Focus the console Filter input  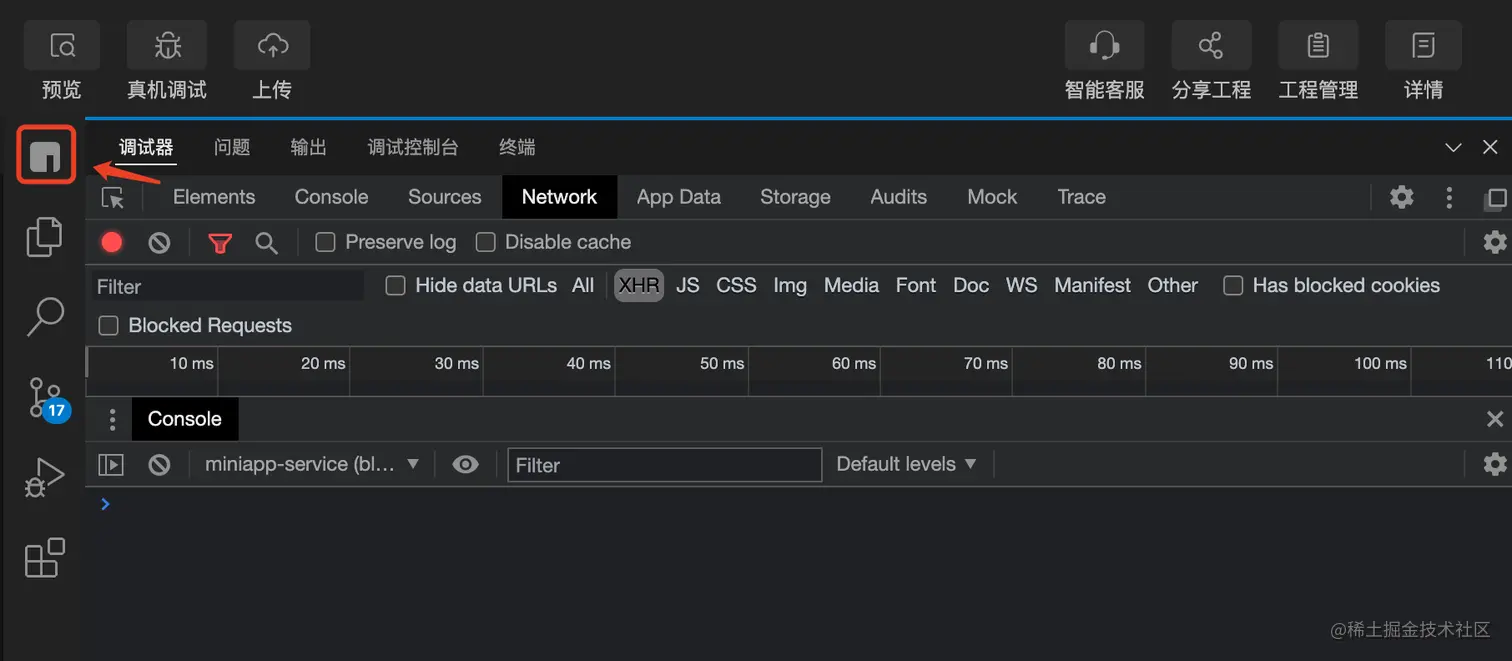click(x=664, y=465)
